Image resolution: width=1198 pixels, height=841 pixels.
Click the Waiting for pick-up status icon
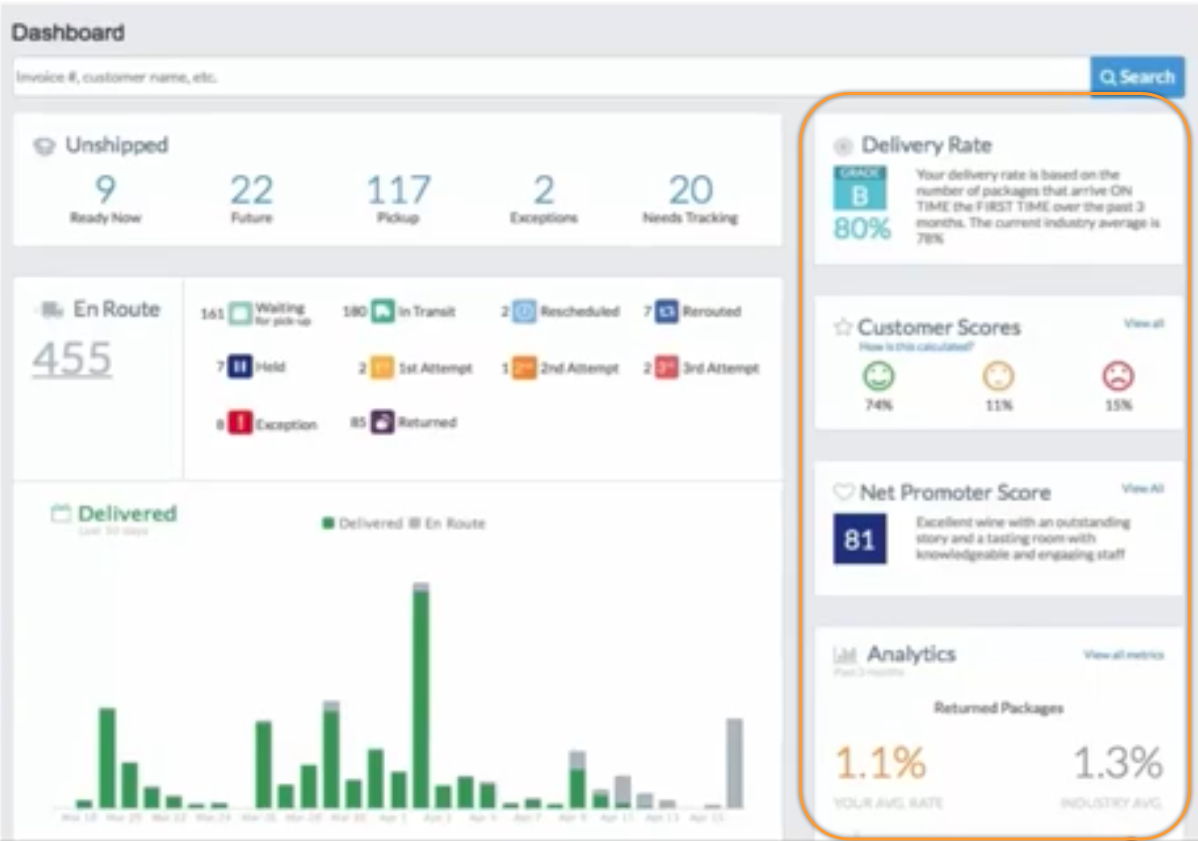coord(240,313)
